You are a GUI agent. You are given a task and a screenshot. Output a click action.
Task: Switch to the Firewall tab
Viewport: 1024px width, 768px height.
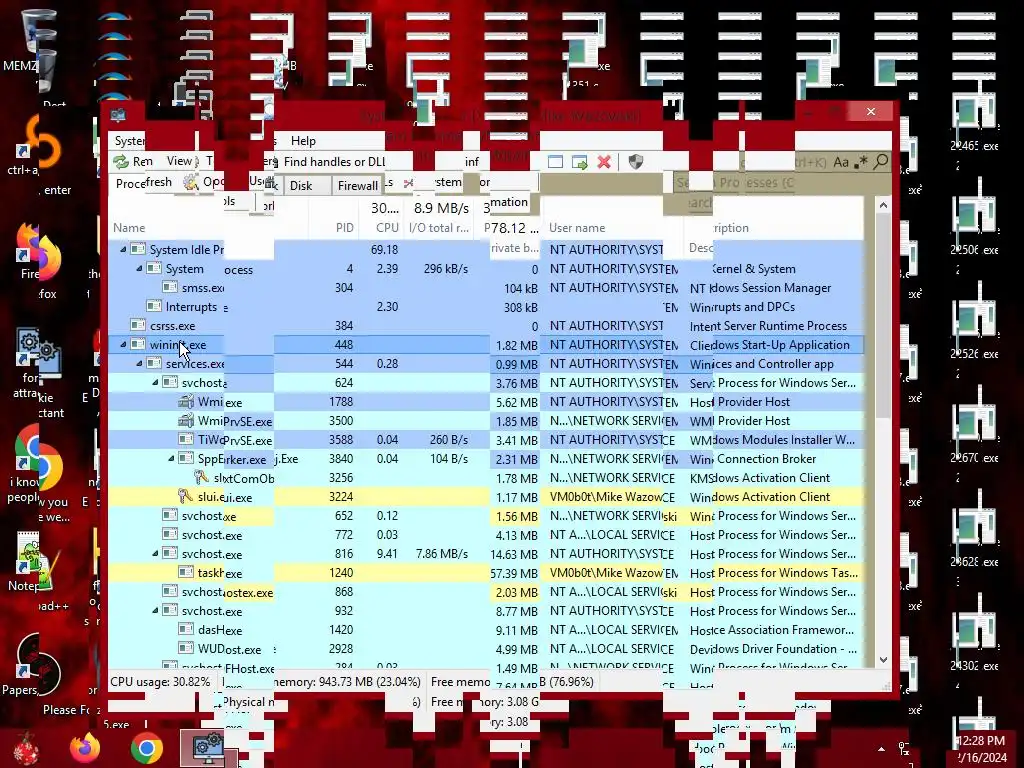pyautogui.click(x=357, y=185)
